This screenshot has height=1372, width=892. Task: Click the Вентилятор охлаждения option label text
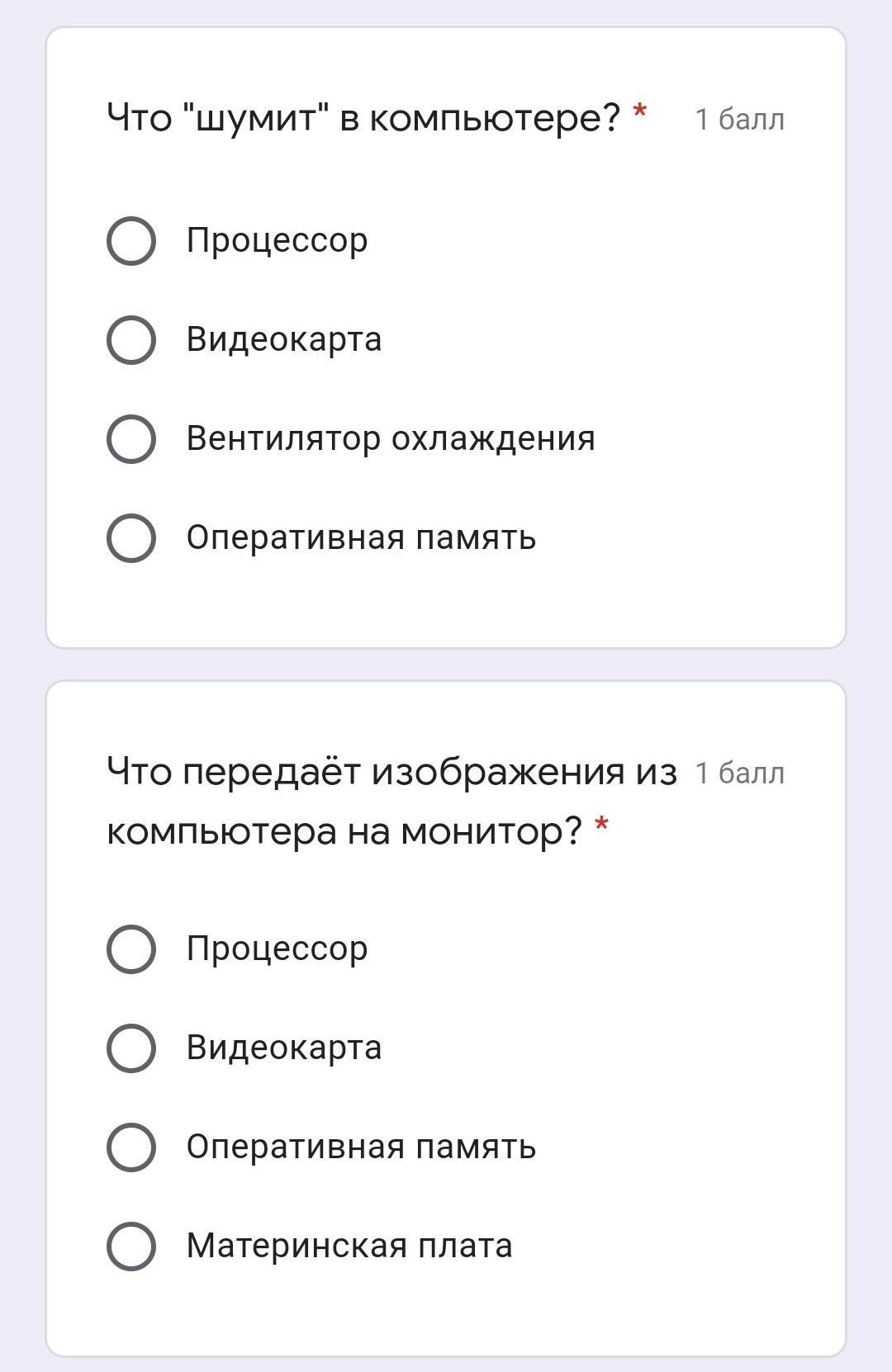tap(390, 438)
